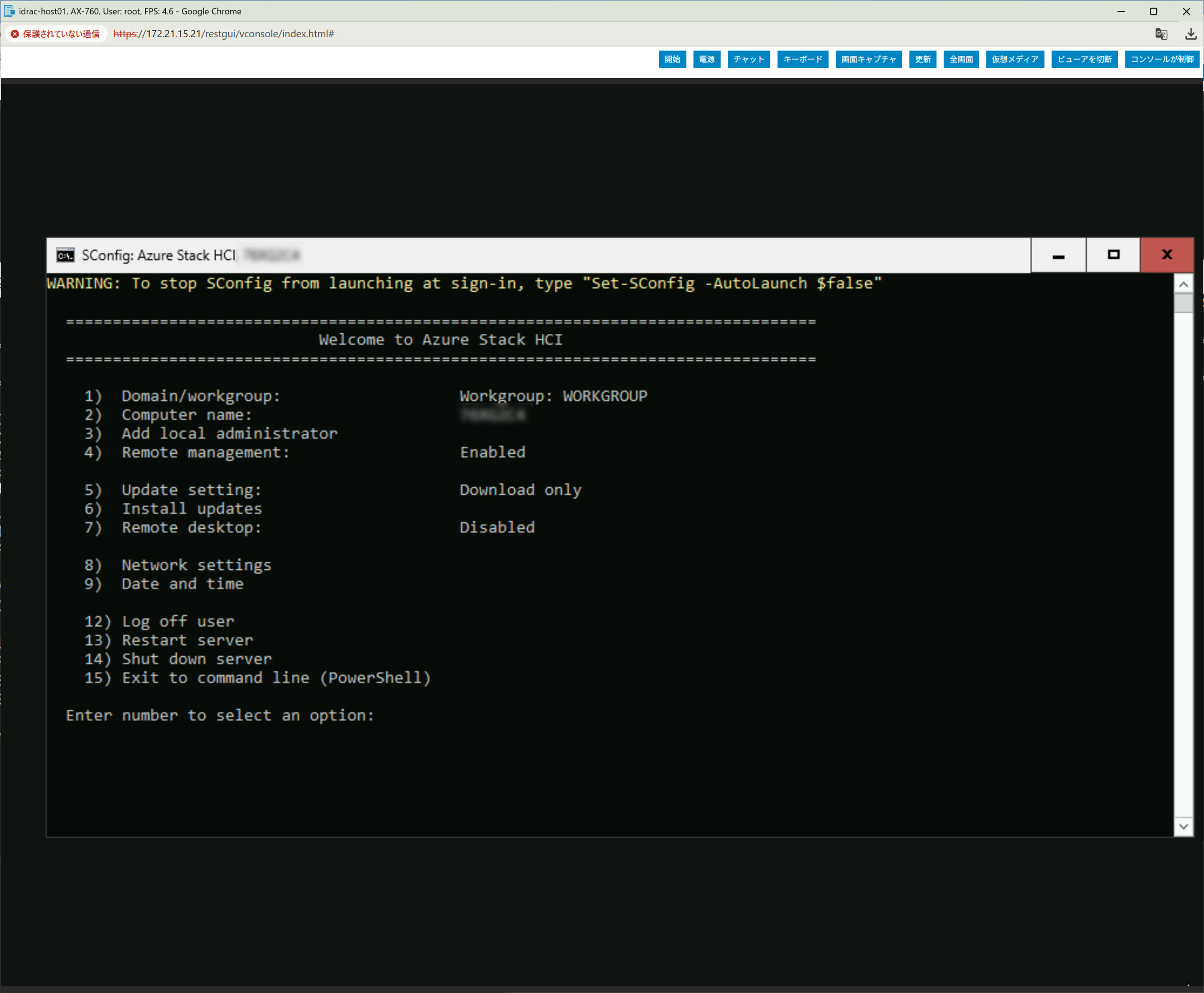Image resolution: width=1204 pixels, height=993 pixels.
Task: Minimize the SConfig console window
Action: [1058, 255]
